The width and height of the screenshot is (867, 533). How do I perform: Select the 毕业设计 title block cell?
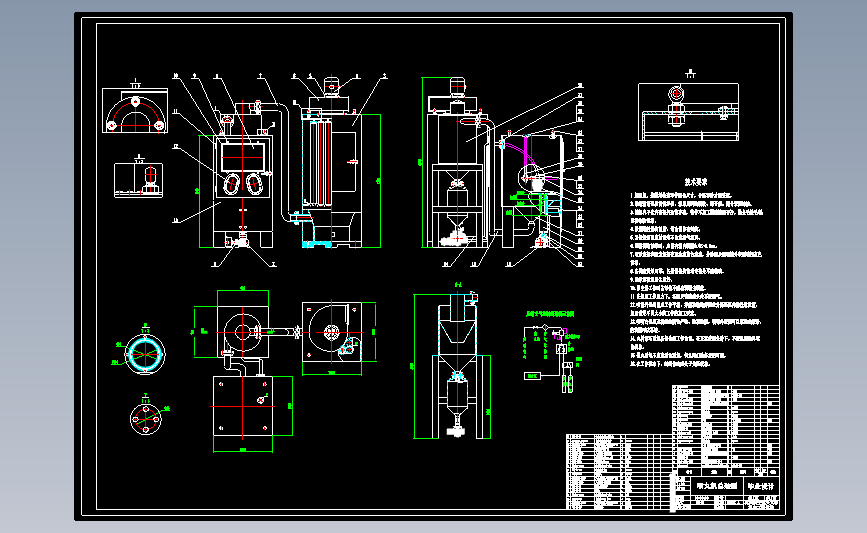point(761,486)
